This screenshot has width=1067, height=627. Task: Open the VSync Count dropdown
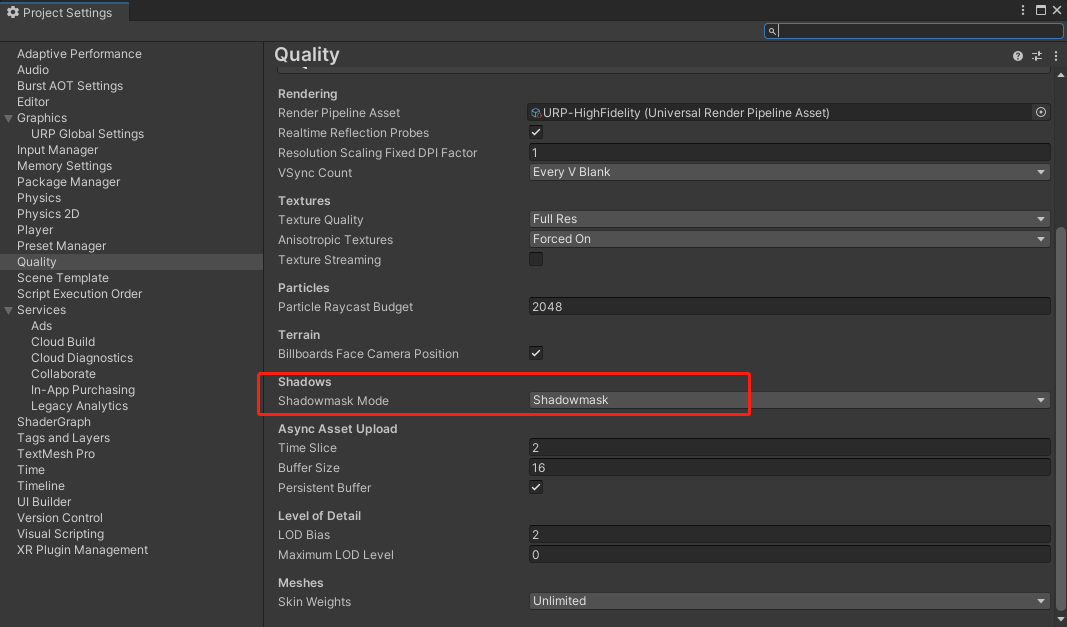point(790,172)
